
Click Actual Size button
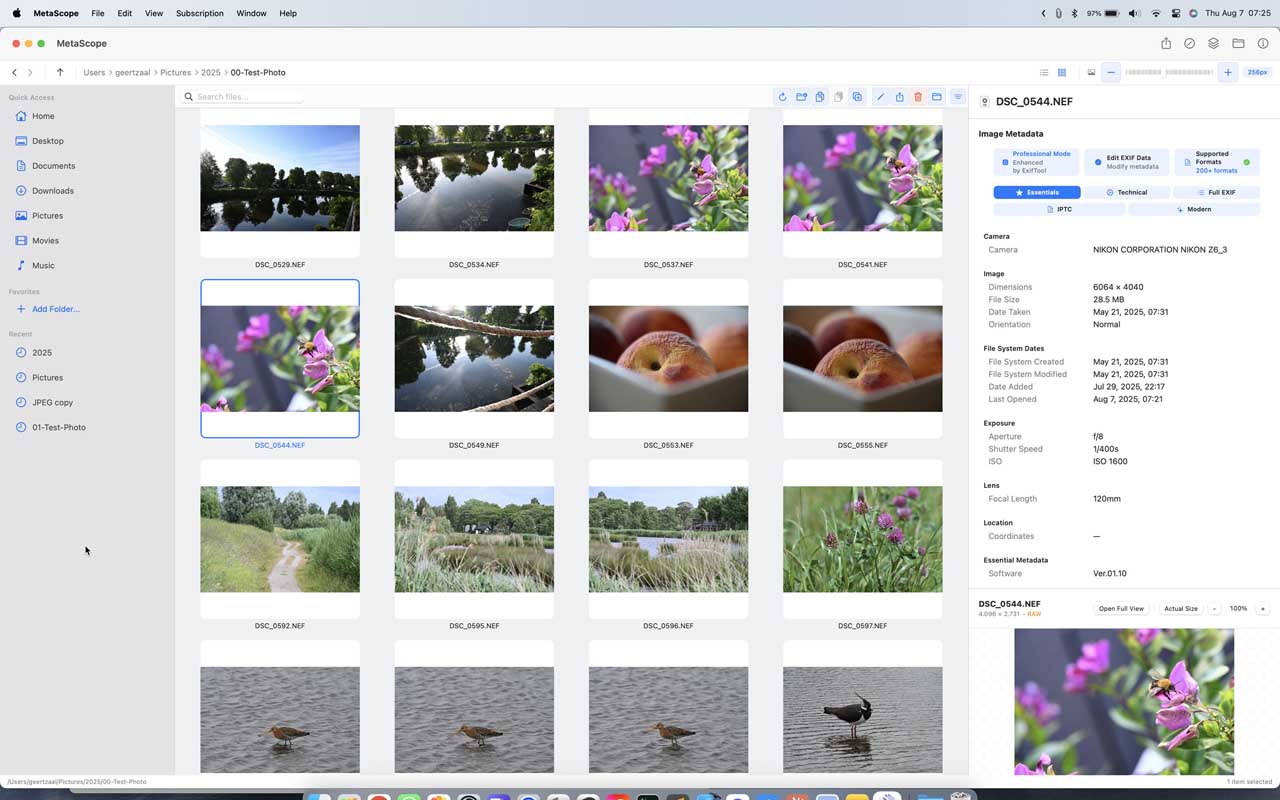pos(1181,608)
